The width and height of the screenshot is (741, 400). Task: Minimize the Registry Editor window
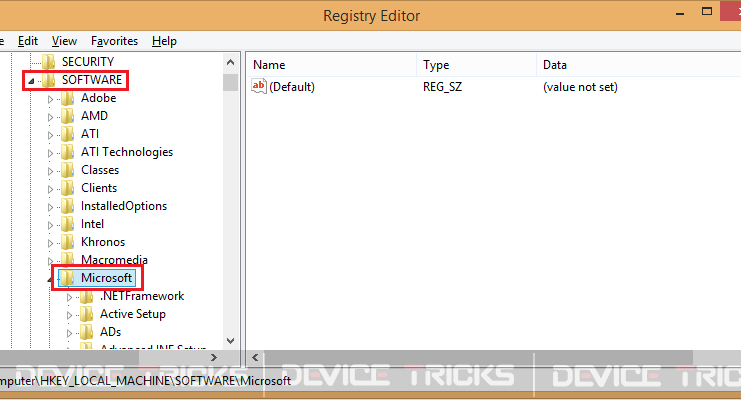[x=680, y=14]
